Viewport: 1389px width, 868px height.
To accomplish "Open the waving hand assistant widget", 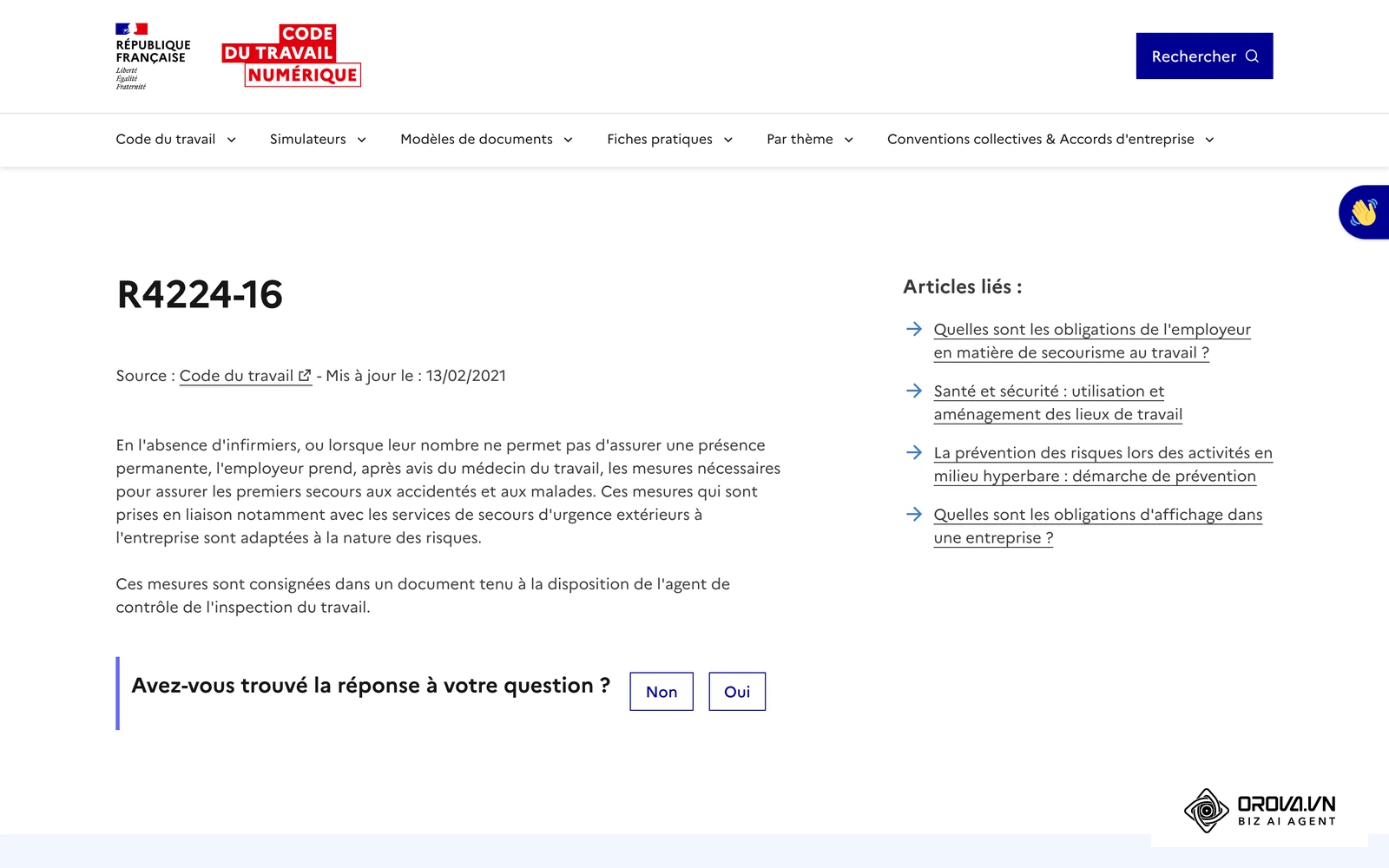I will (x=1364, y=212).
